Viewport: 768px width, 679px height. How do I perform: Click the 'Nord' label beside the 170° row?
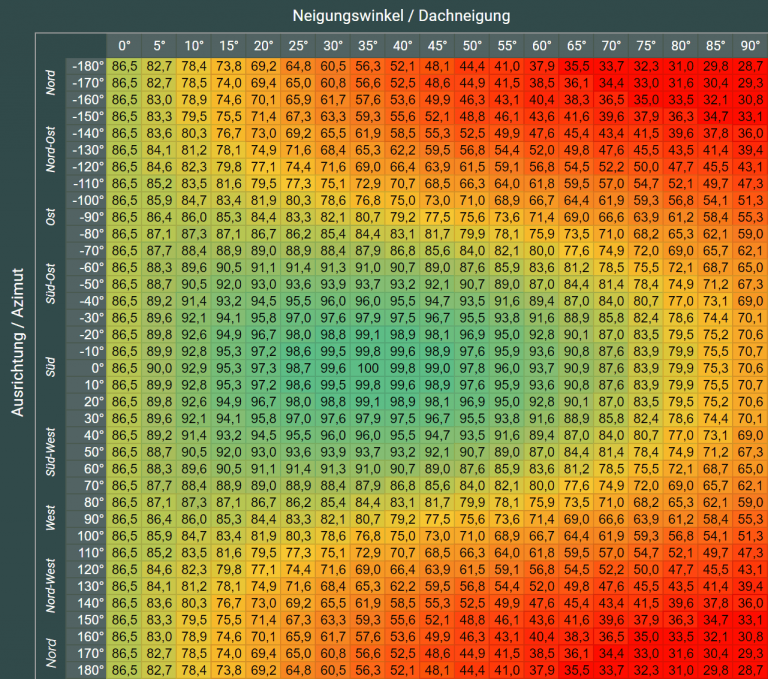(50, 654)
